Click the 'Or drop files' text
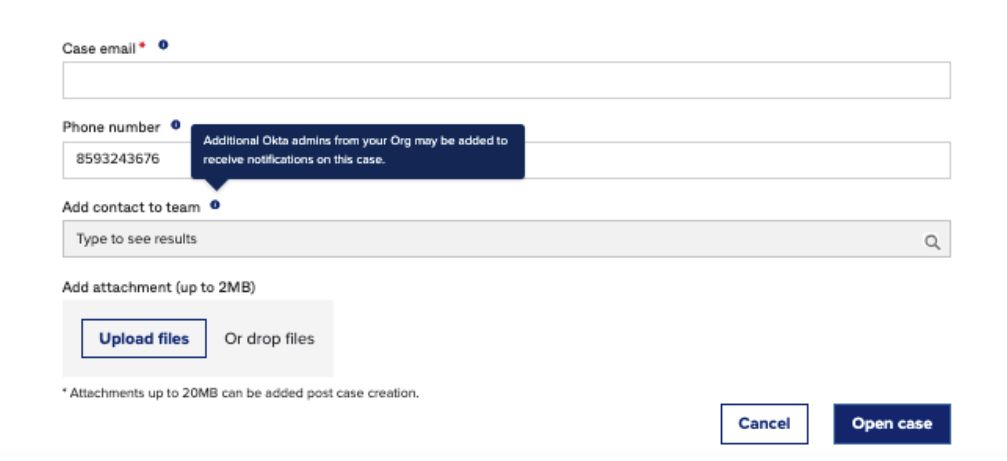The height and width of the screenshot is (461, 1007). click(269, 339)
